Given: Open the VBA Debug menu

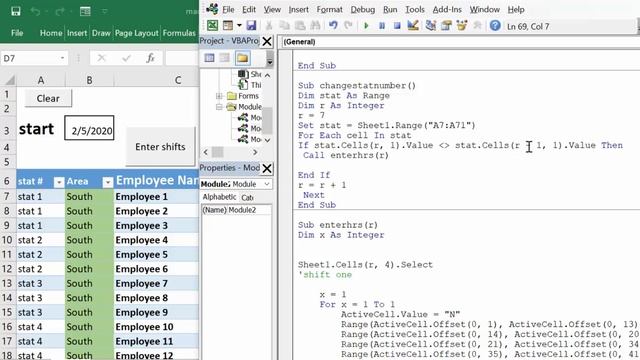Looking at the screenshot, I should [x=362, y=9].
